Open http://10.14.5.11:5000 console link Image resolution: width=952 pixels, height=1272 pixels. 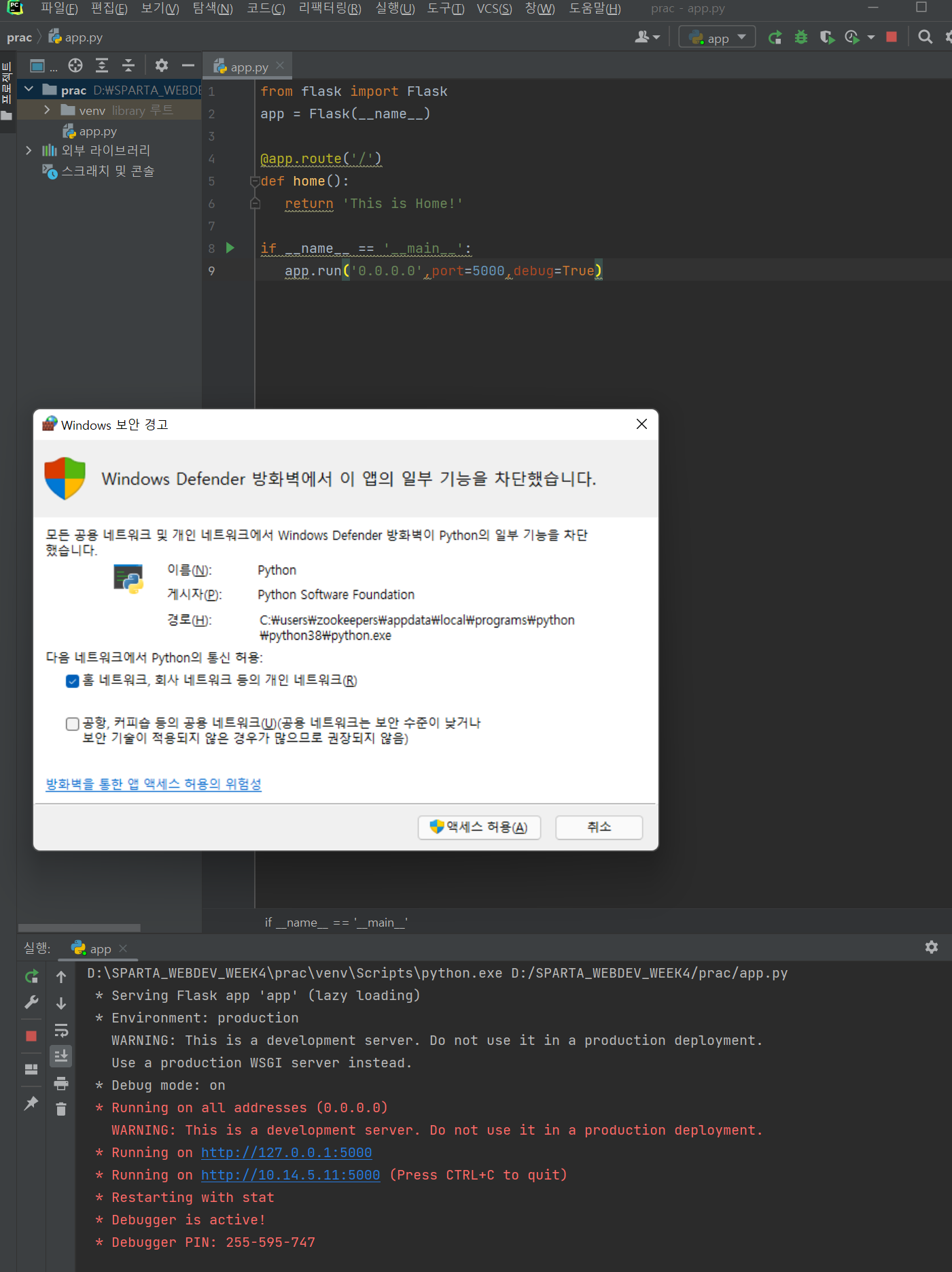tap(291, 1175)
